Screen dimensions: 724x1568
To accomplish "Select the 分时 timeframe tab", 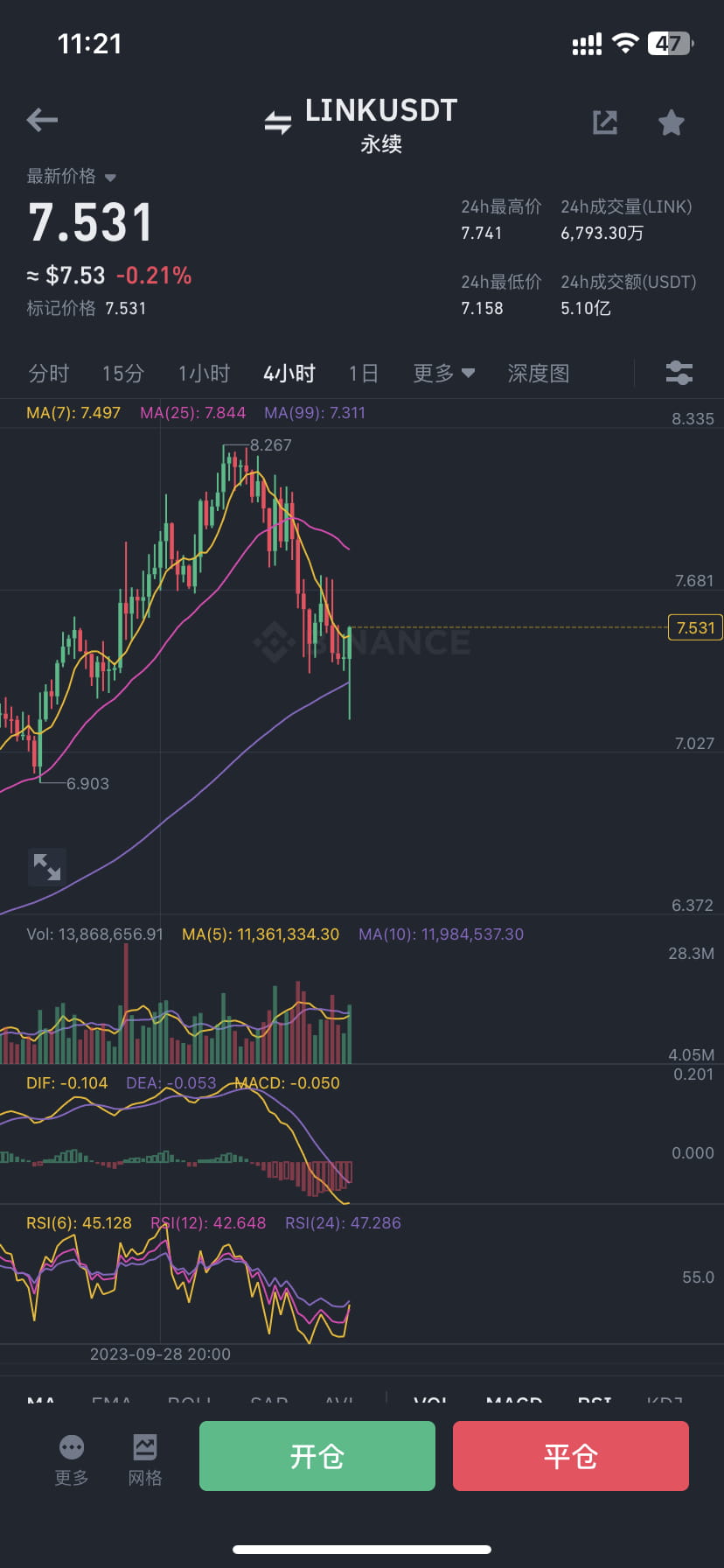I will point(49,374).
